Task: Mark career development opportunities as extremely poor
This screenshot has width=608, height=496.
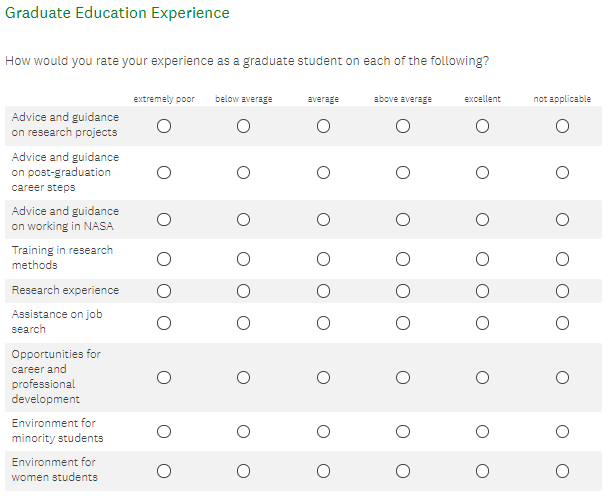Action: (163, 377)
